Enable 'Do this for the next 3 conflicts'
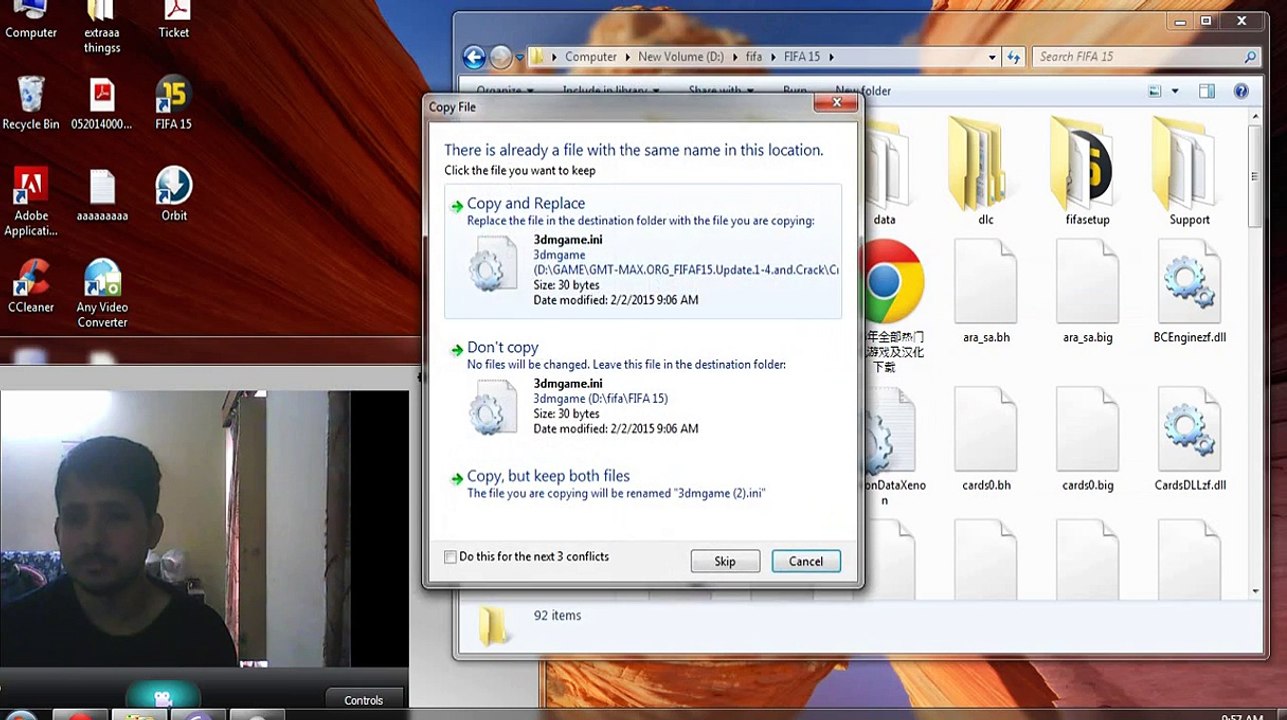The width and height of the screenshot is (1287, 720). click(451, 557)
